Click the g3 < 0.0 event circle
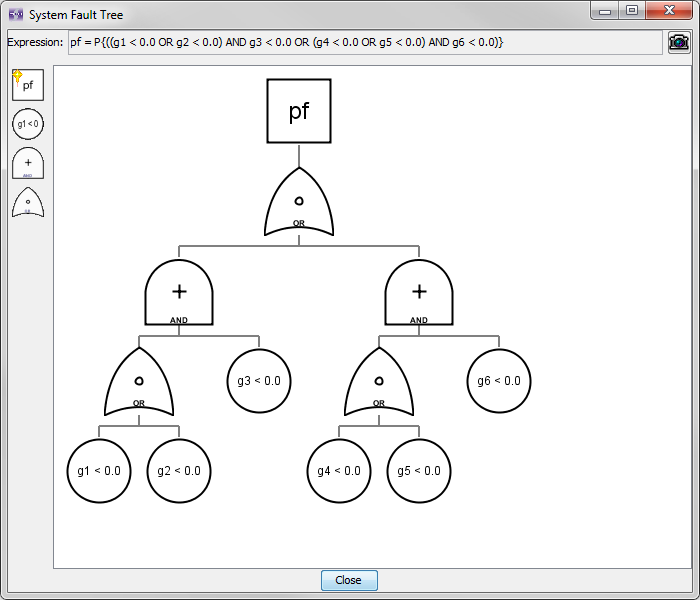 click(259, 381)
